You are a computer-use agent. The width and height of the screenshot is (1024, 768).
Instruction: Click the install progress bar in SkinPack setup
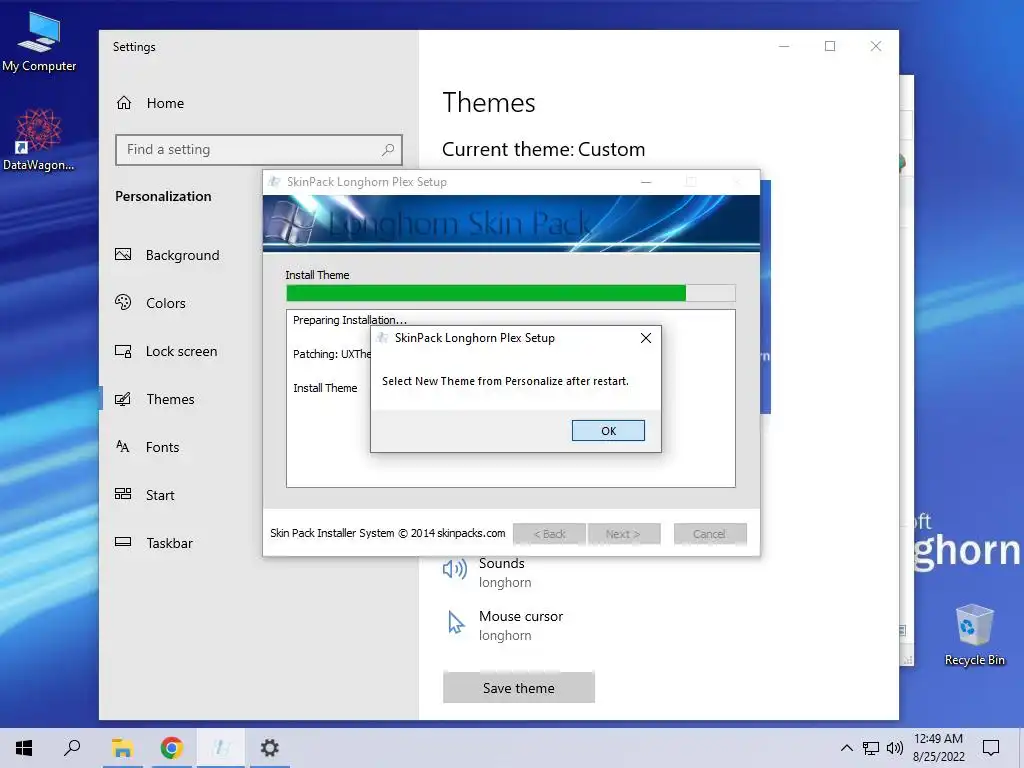pyautogui.click(x=511, y=293)
